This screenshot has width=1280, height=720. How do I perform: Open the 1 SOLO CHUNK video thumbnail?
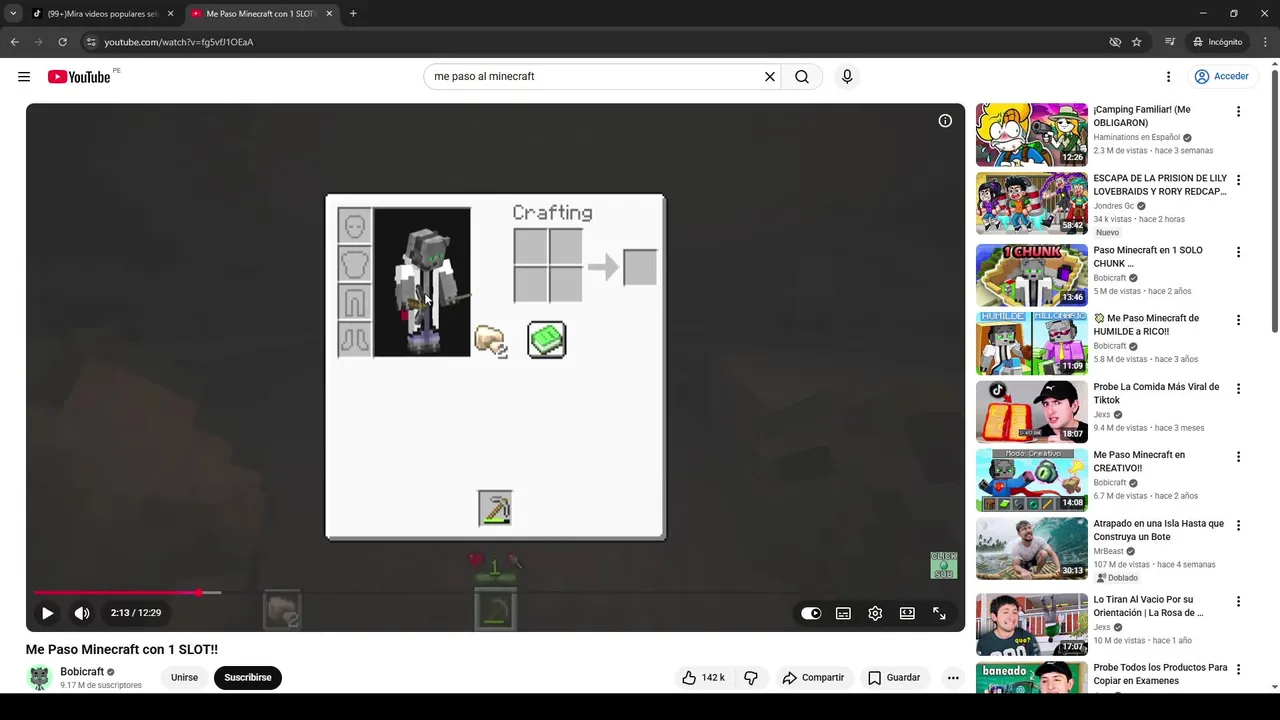(1031, 275)
